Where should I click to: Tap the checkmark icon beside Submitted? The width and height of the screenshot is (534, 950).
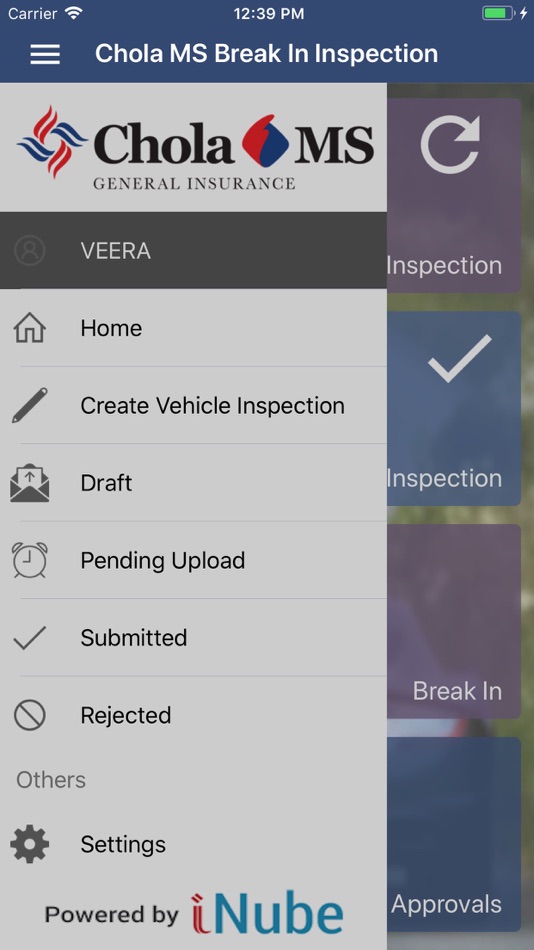(x=30, y=638)
